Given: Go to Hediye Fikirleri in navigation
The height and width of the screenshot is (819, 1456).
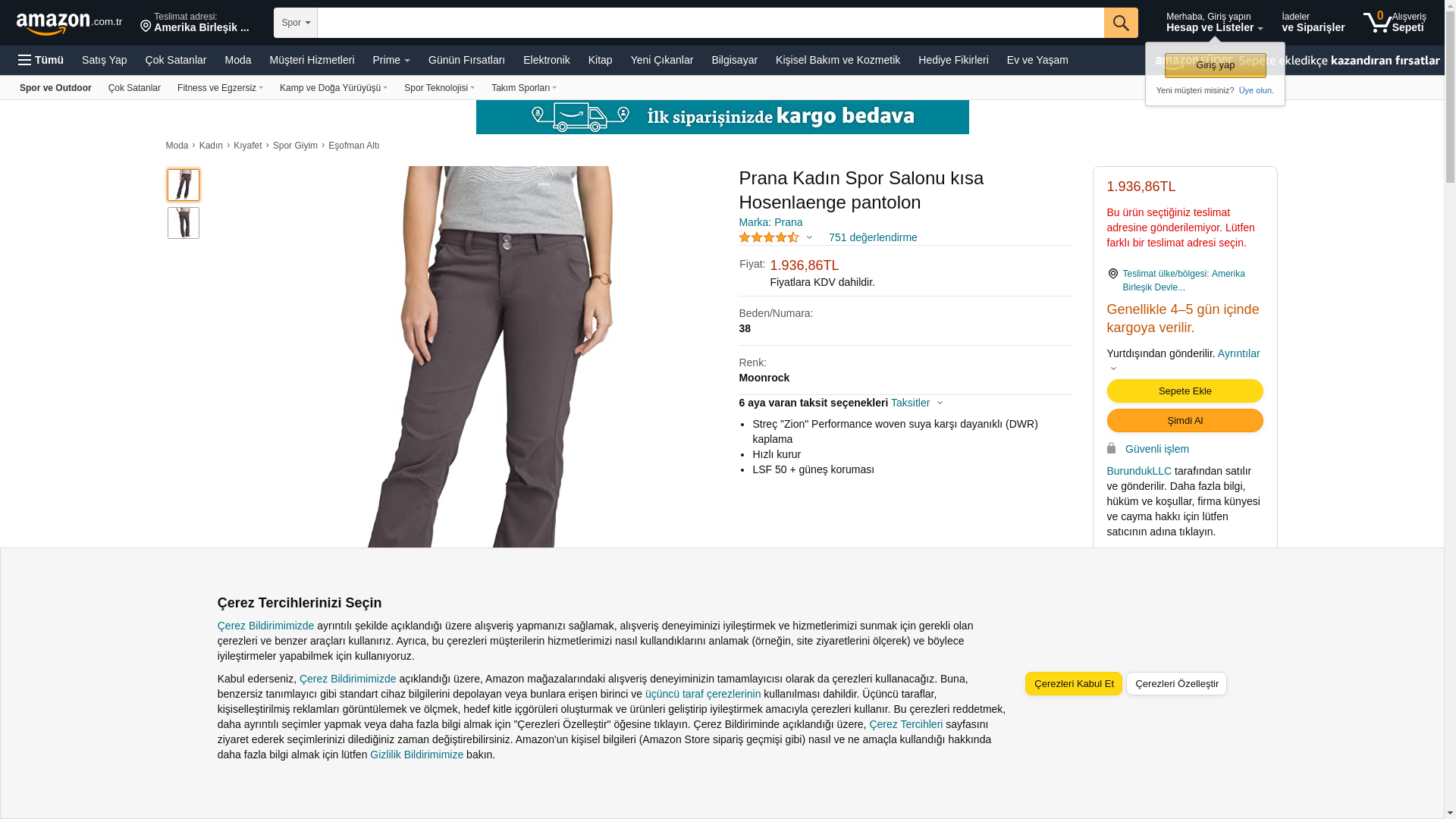Looking at the screenshot, I should (x=953, y=60).
